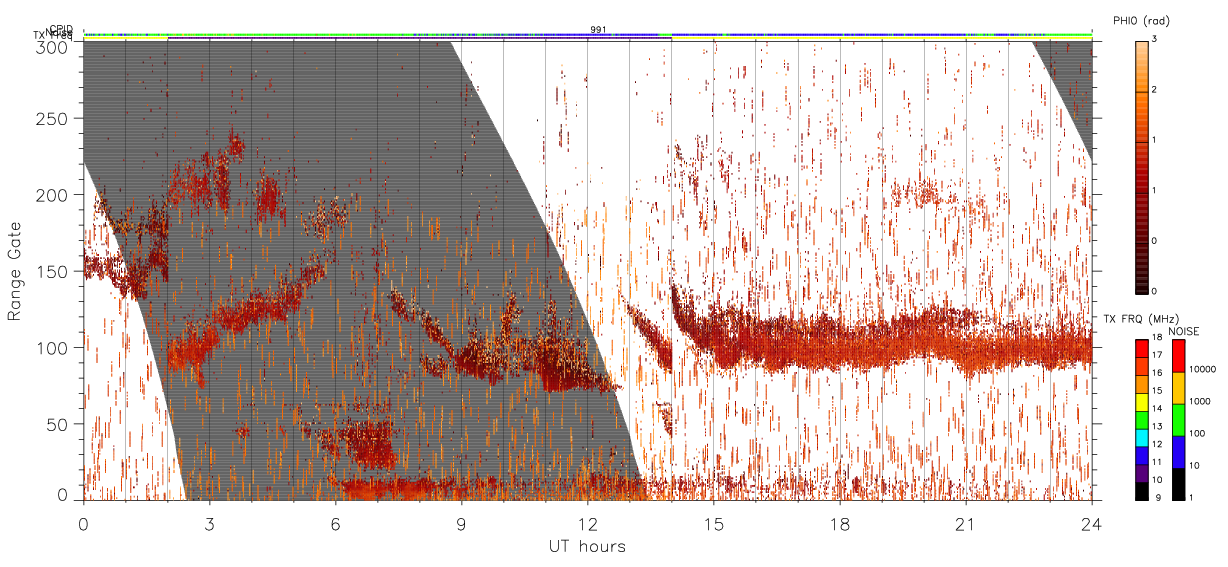Click the 'CPID' label above the plot
1228x567 pixels.
pos(60,29)
